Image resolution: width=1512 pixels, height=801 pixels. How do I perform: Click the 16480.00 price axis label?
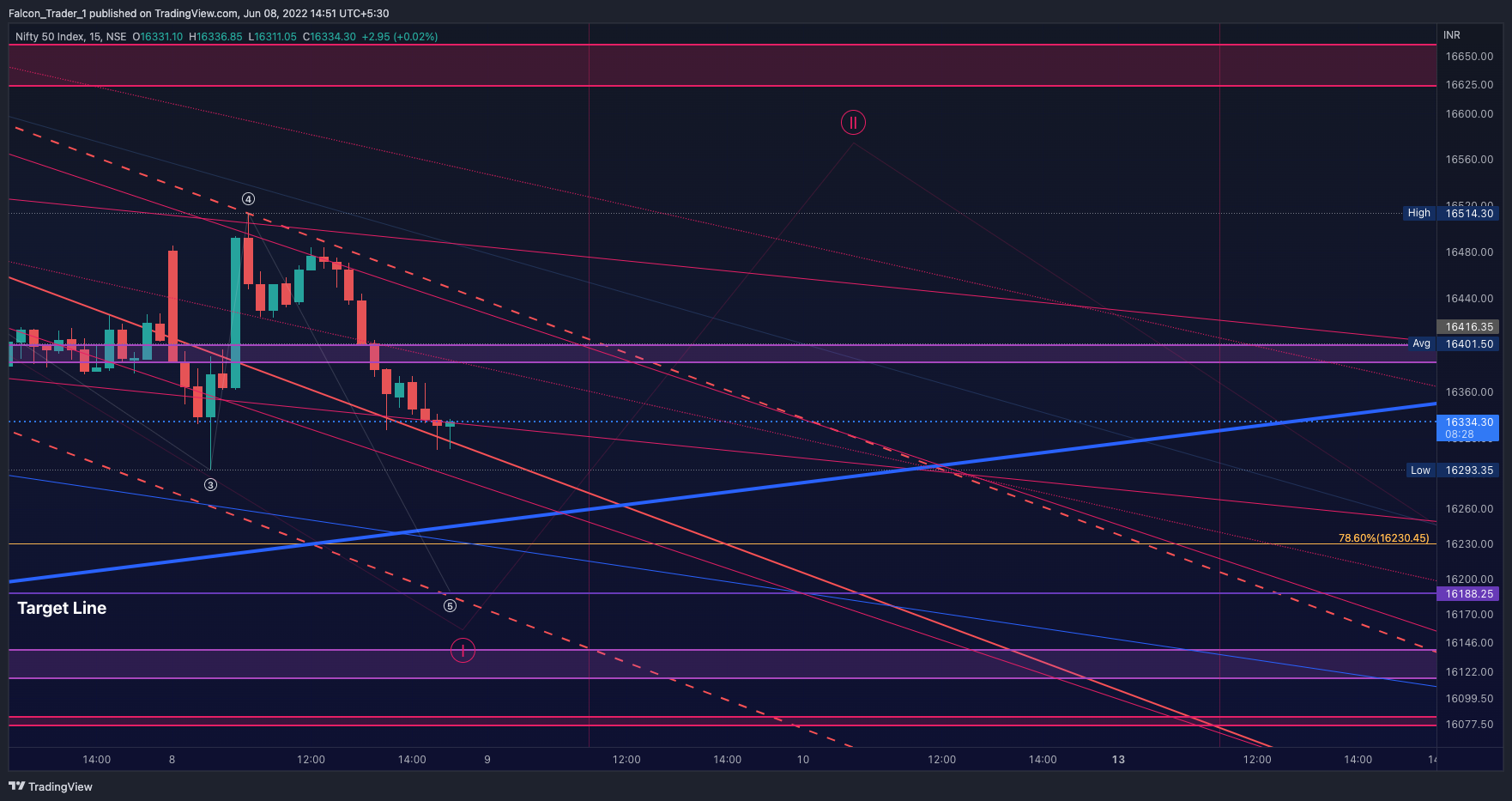[1469, 252]
